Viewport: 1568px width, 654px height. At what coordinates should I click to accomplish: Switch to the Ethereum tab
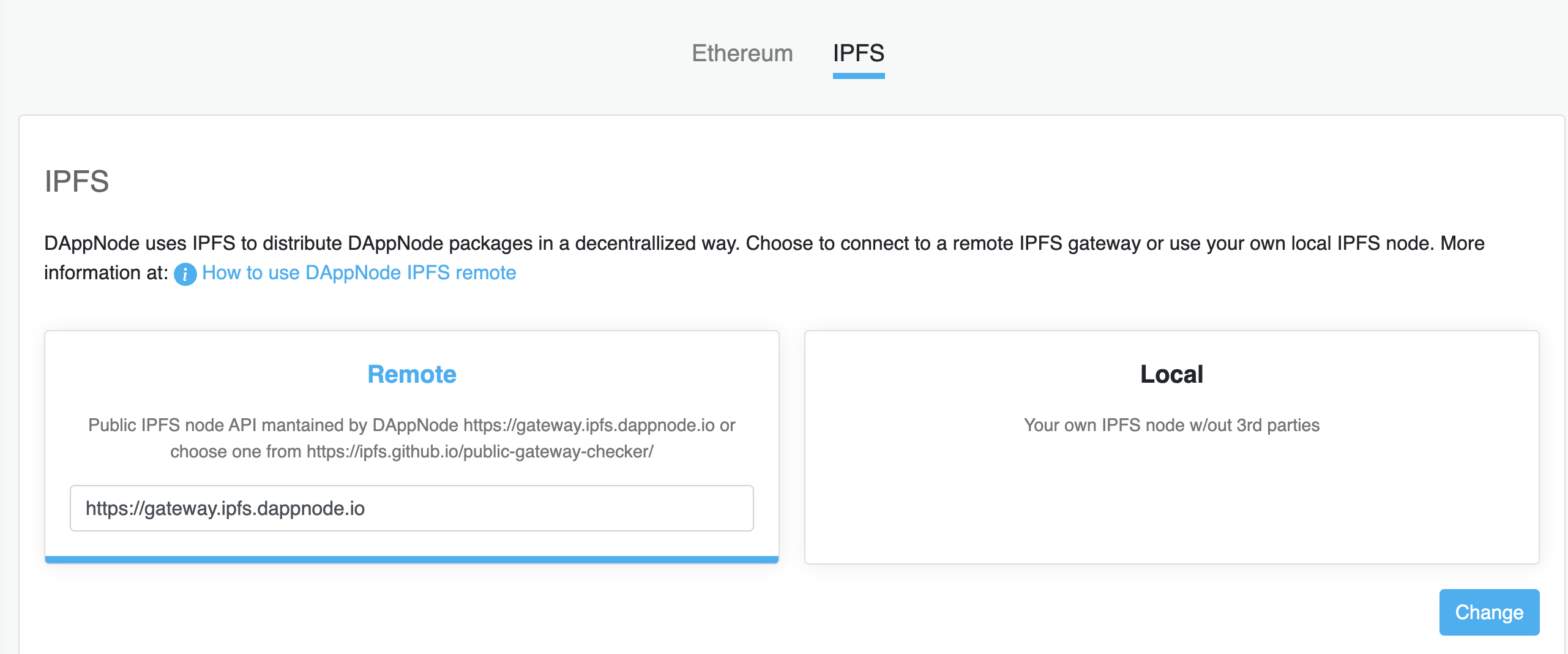click(742, 54)
